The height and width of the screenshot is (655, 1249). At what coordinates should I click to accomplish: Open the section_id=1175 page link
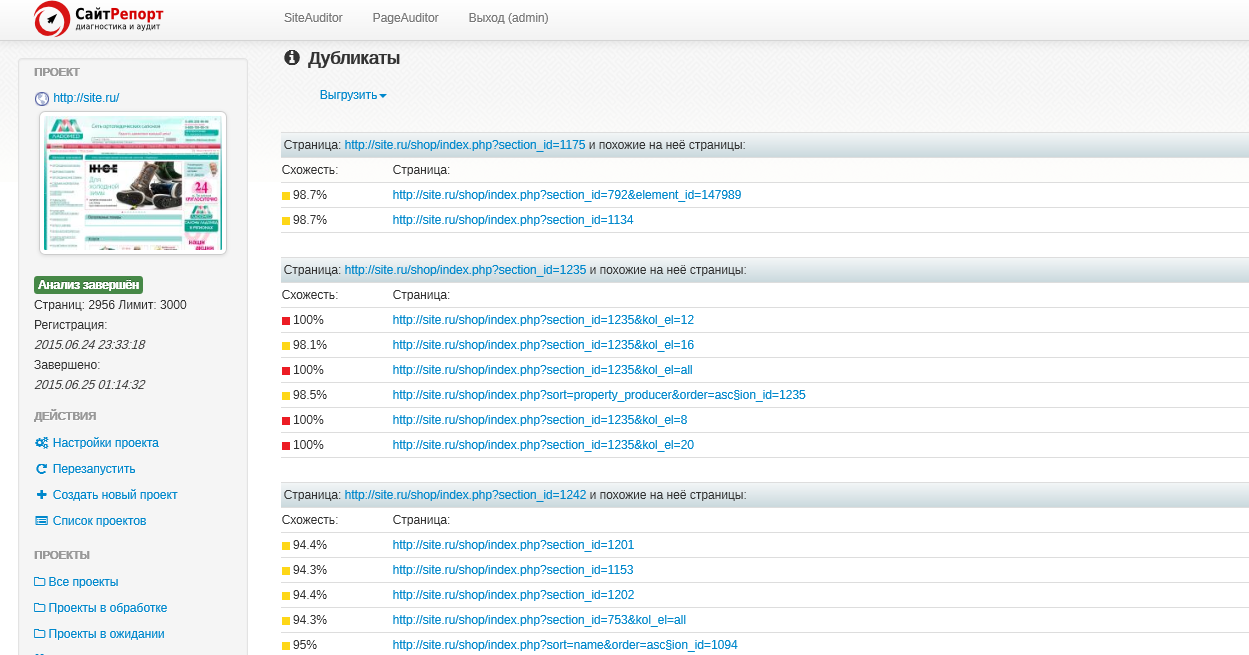click(x=464, y=145)
